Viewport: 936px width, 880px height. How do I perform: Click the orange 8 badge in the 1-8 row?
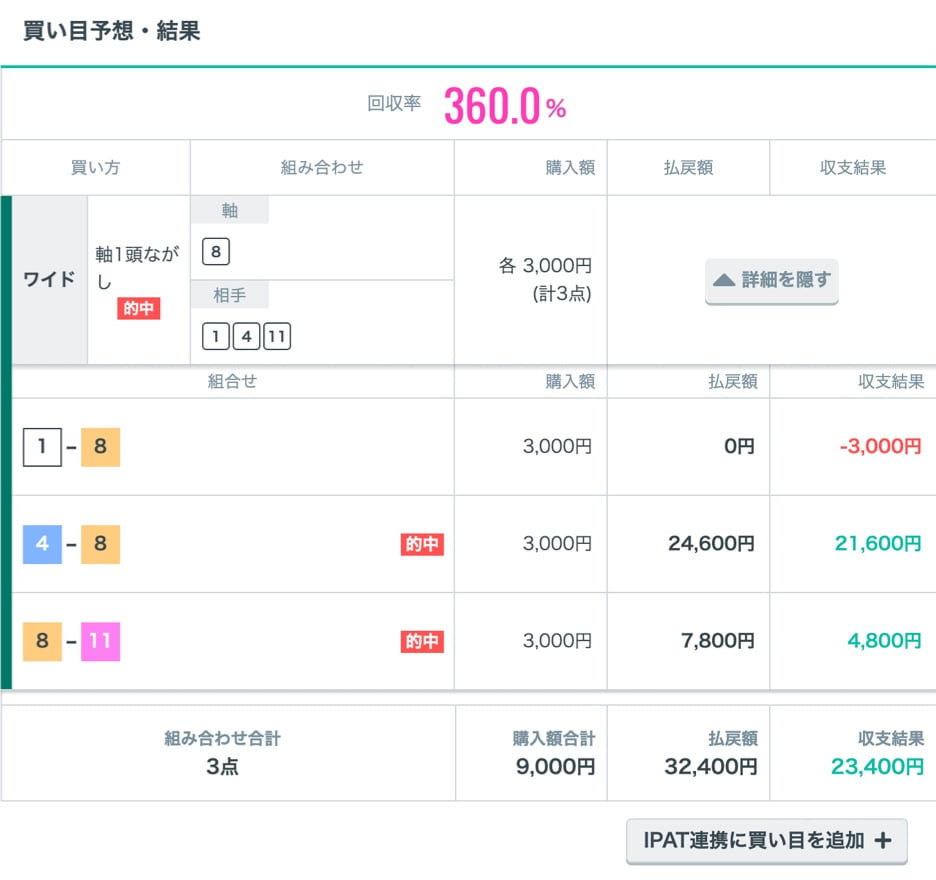(100, 447)
